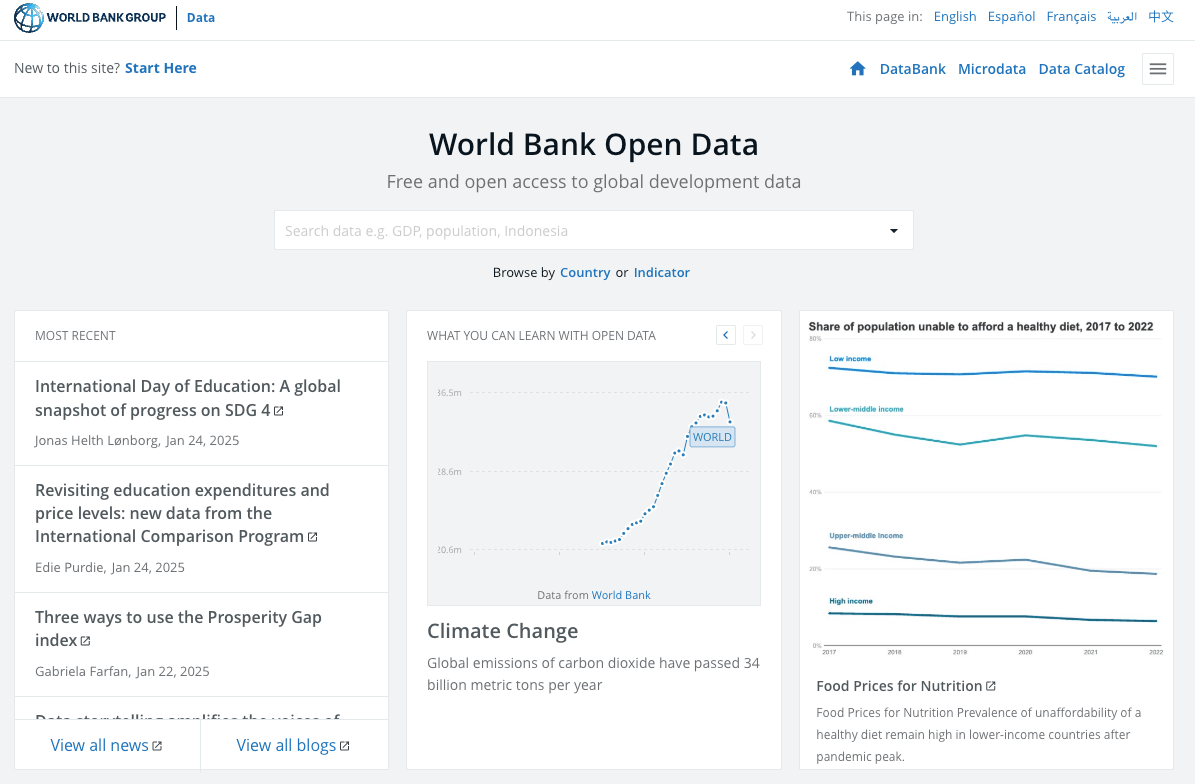1195x784 pixels.
Task: Switch page language to Arabic
Action: click(x=1122, y=17)
